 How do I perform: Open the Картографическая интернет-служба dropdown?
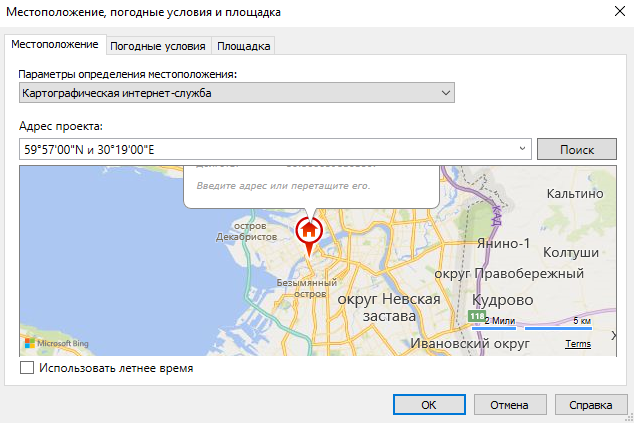pos(237,94)
